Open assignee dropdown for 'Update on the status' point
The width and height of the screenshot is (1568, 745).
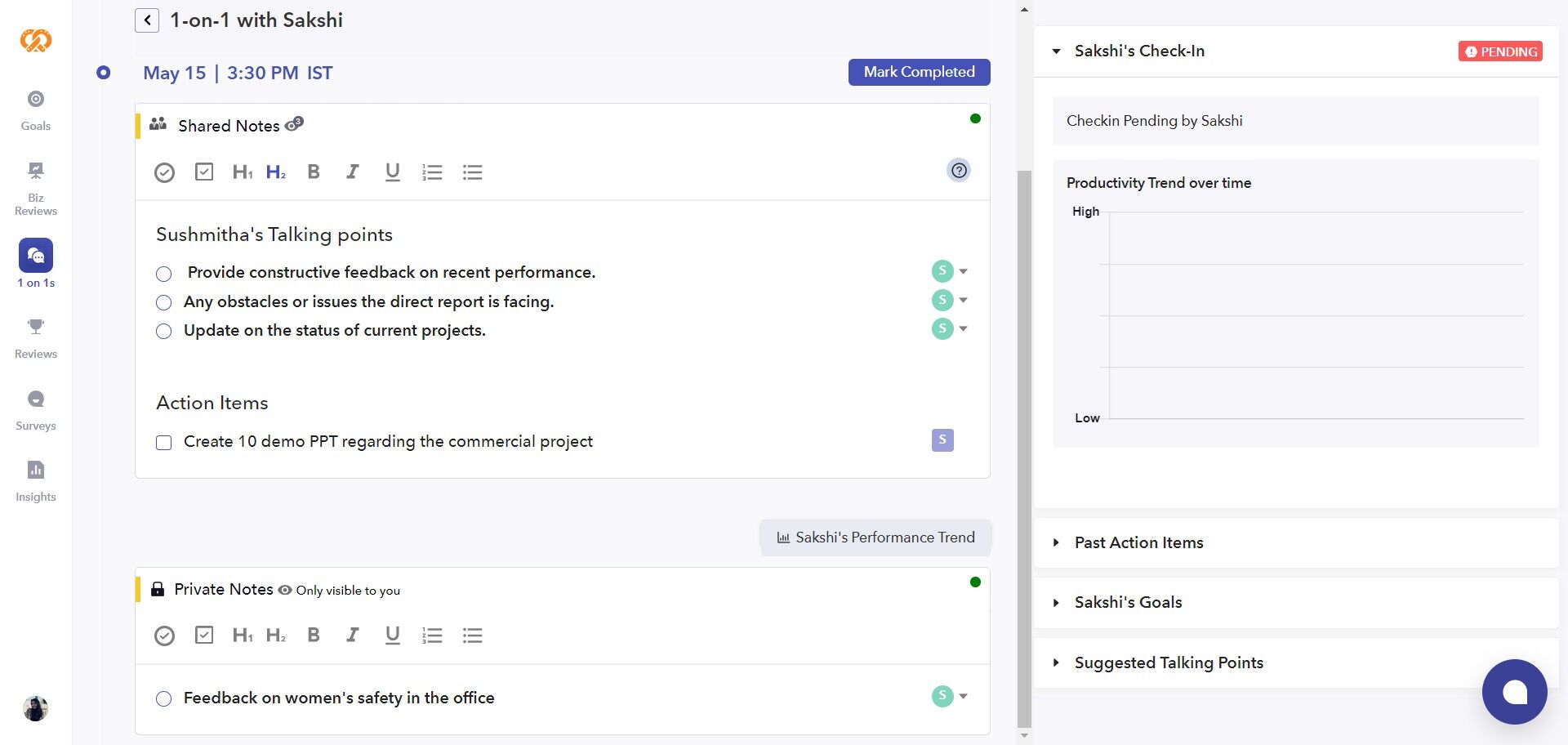tap(963, 329)
